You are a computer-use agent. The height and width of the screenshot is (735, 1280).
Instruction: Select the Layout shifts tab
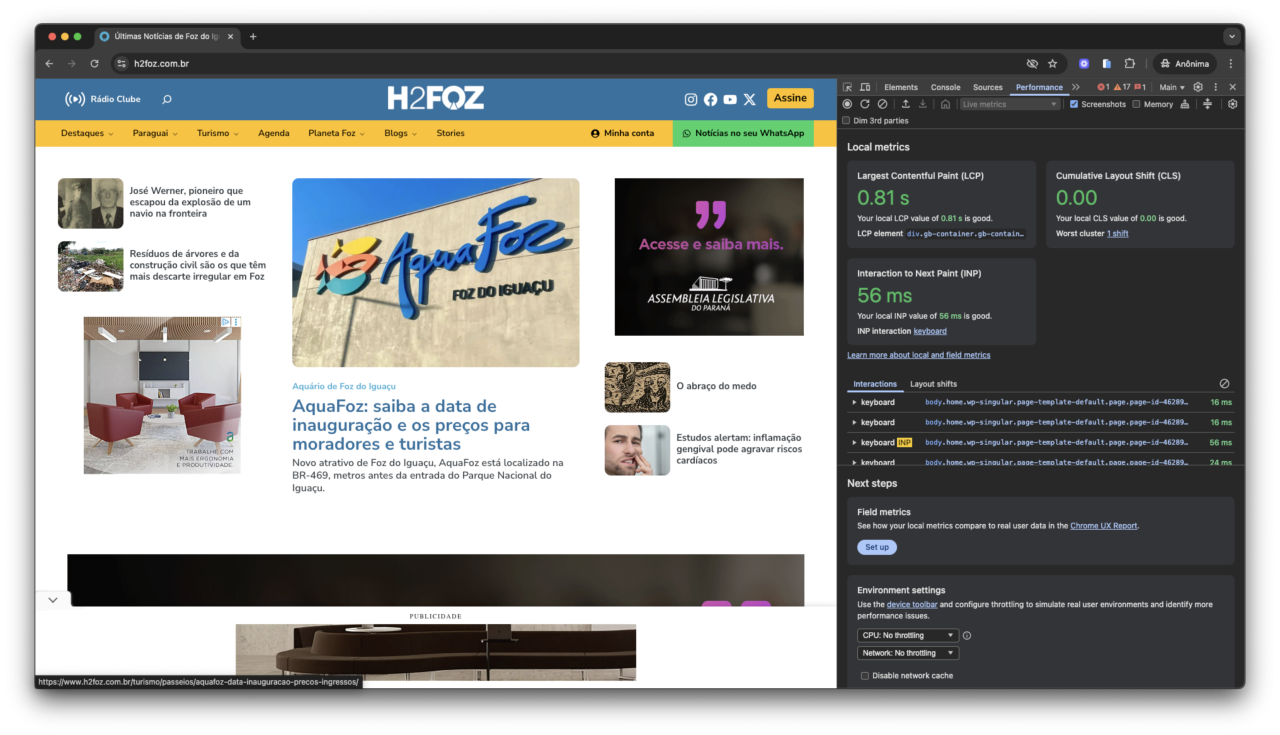(933, 384)
